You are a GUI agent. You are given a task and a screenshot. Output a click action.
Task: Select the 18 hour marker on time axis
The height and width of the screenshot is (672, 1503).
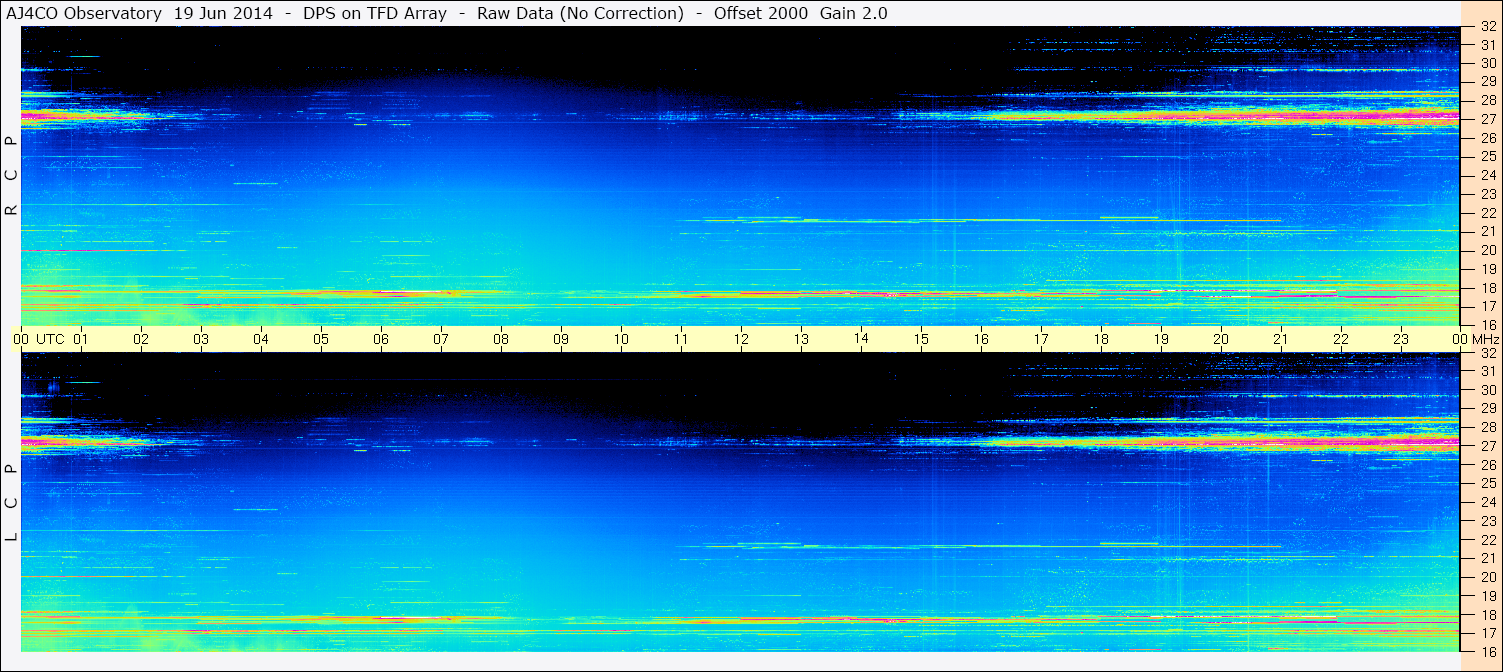pyautogui.click(x=1101, y=339)
